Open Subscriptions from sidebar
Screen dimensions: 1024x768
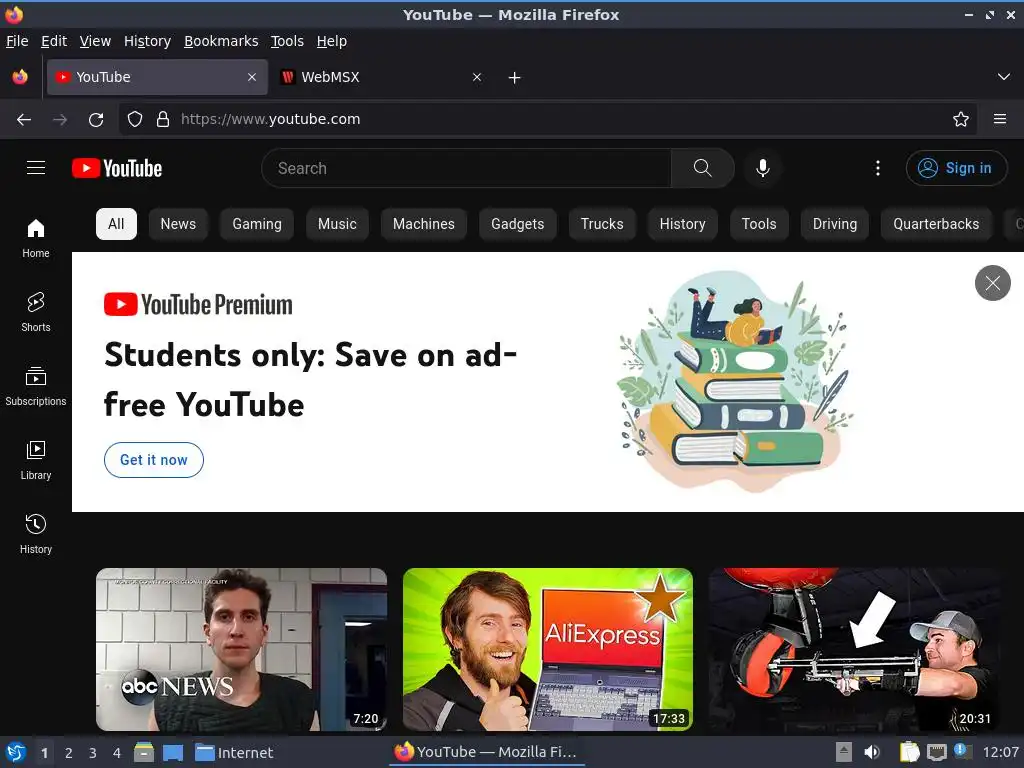pyautogui.click(x=36, y=386)
